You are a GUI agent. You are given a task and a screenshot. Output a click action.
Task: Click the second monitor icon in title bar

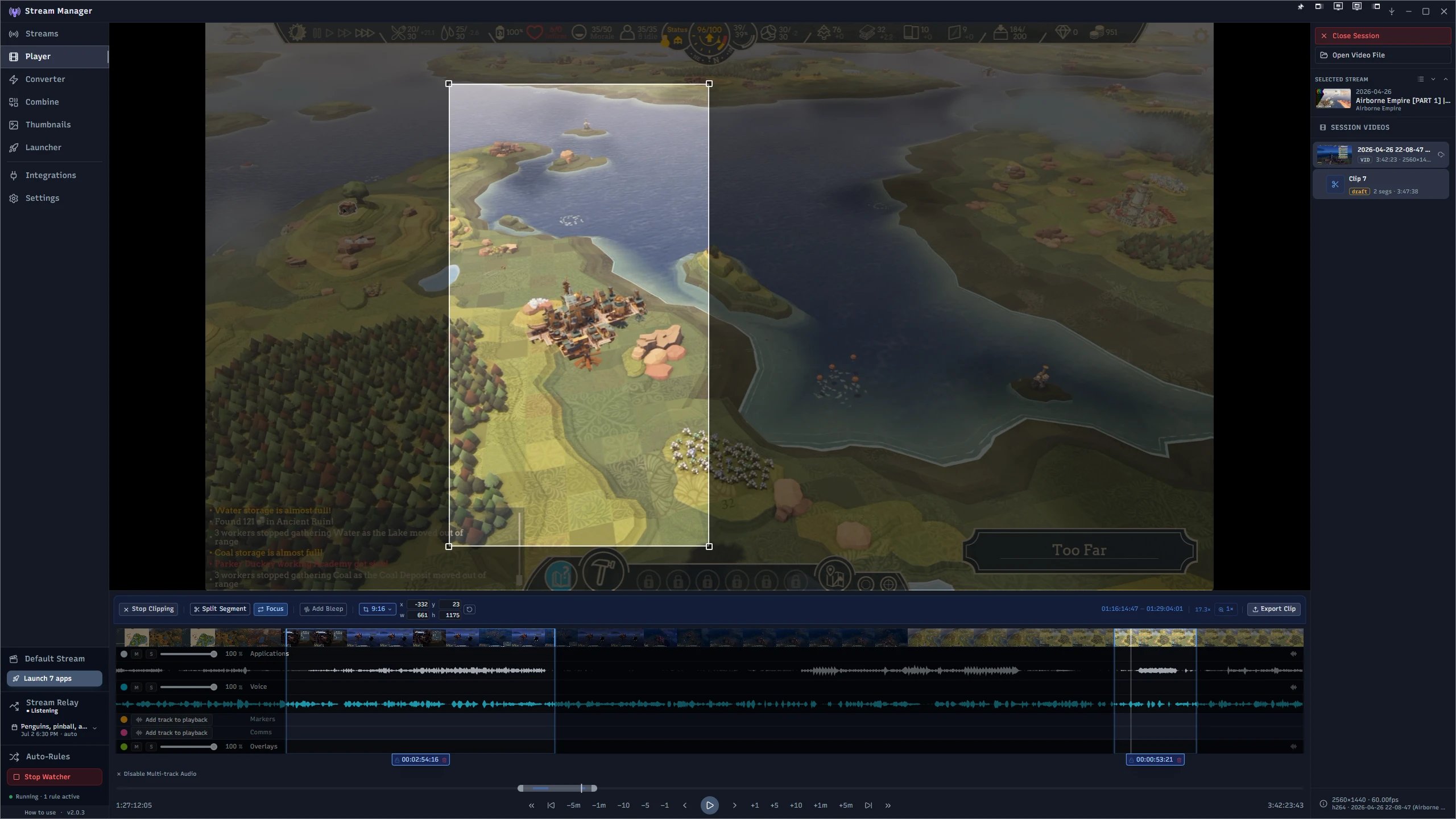pos(1357,7)
